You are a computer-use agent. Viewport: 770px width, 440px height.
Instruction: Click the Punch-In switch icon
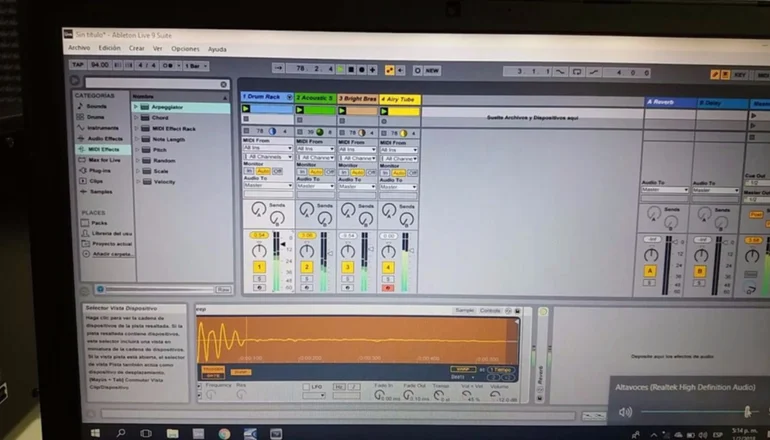(x=560, y=72)
